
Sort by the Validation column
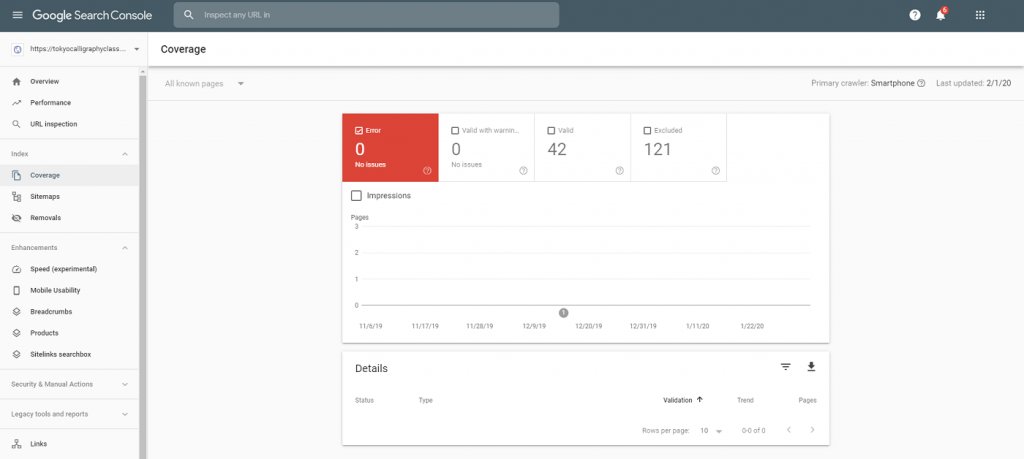pos(682,400)
